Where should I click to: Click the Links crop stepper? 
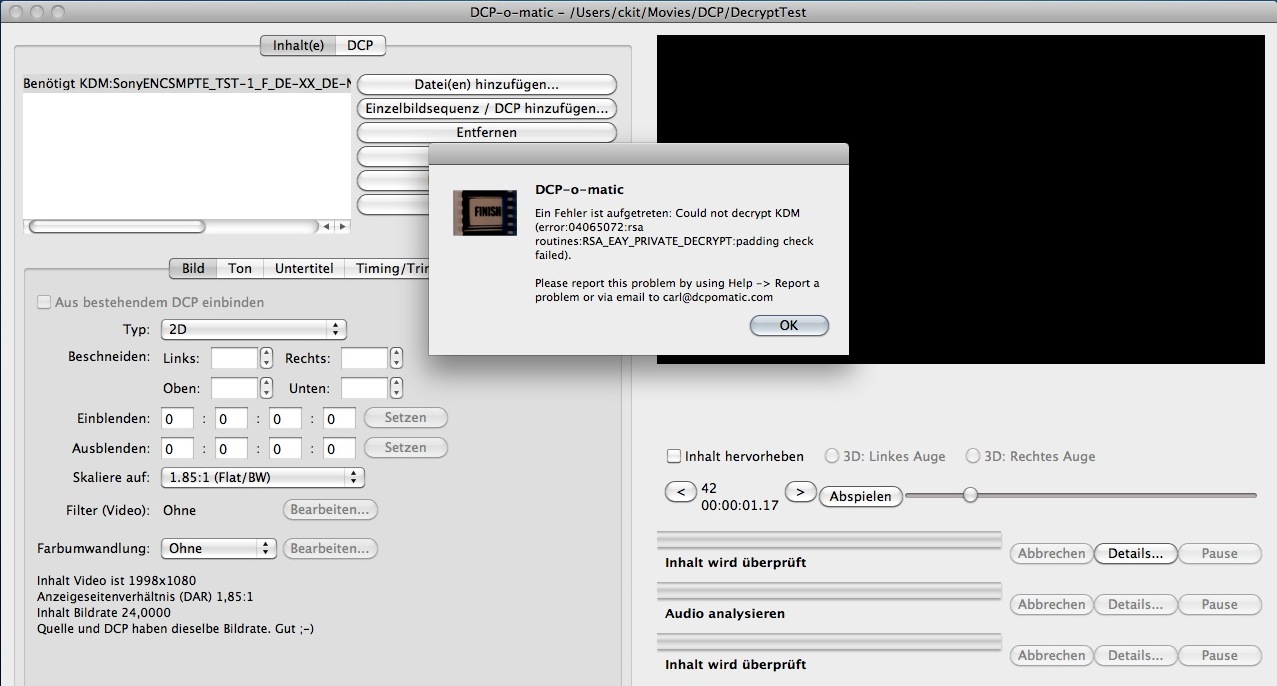266,358
